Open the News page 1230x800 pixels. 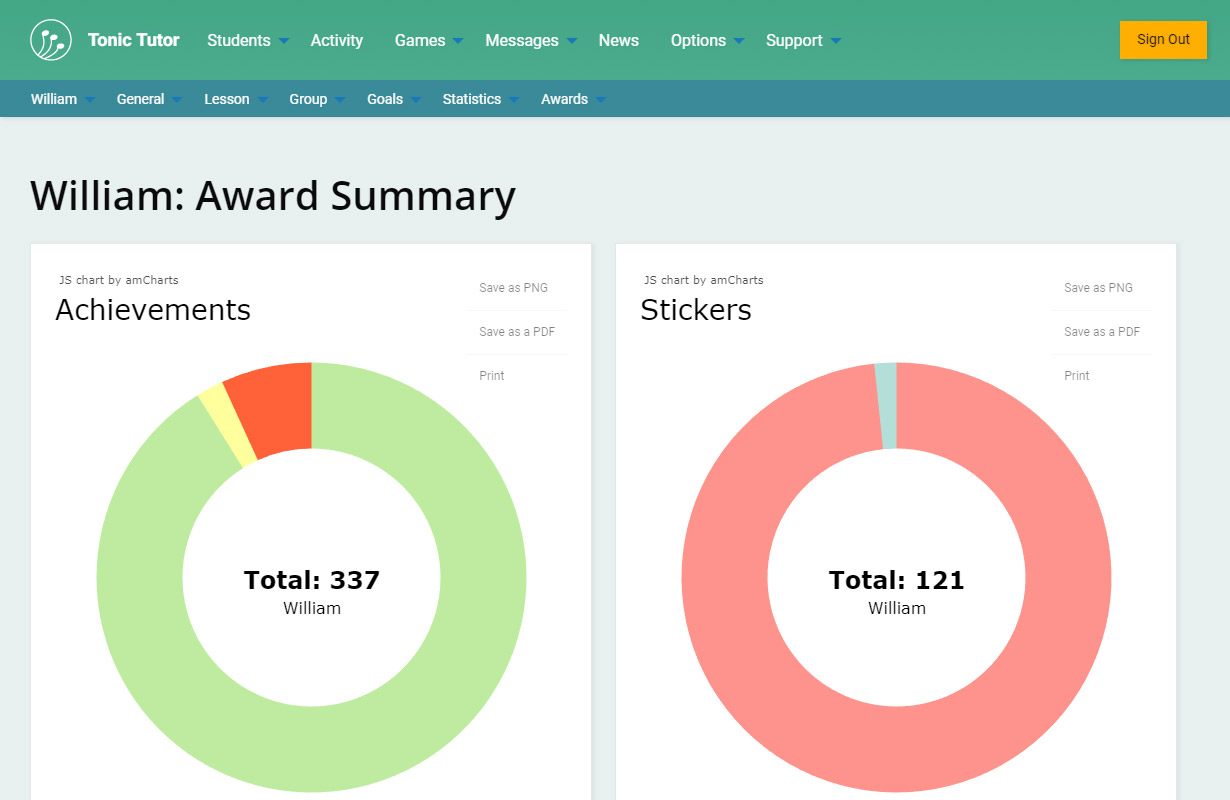click(x=618, y=40)
